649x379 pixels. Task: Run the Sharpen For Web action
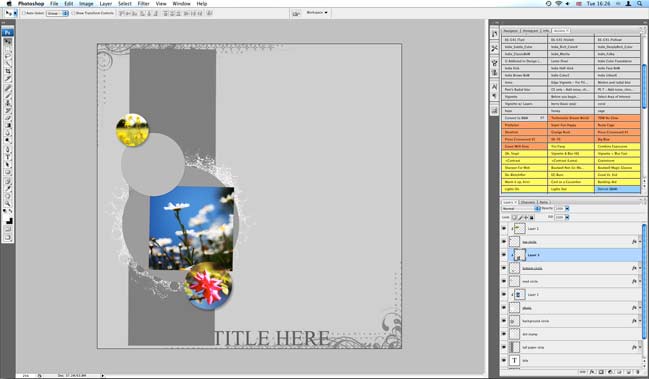524,168
